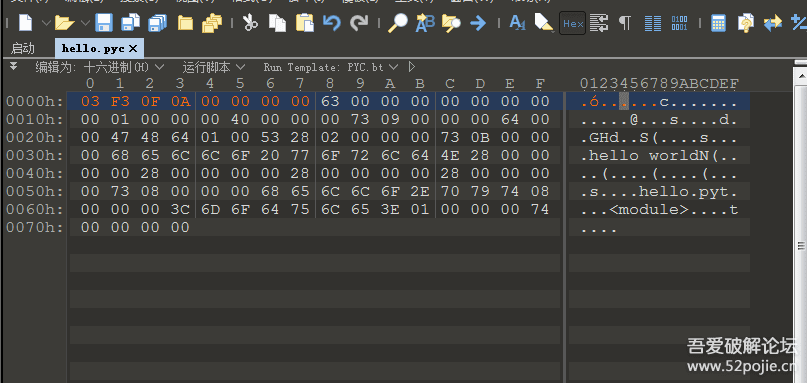The image size is (807, 383).
Task: Click the '.s....hello.pyt.' ASCII text
Action: pos(659,192)
